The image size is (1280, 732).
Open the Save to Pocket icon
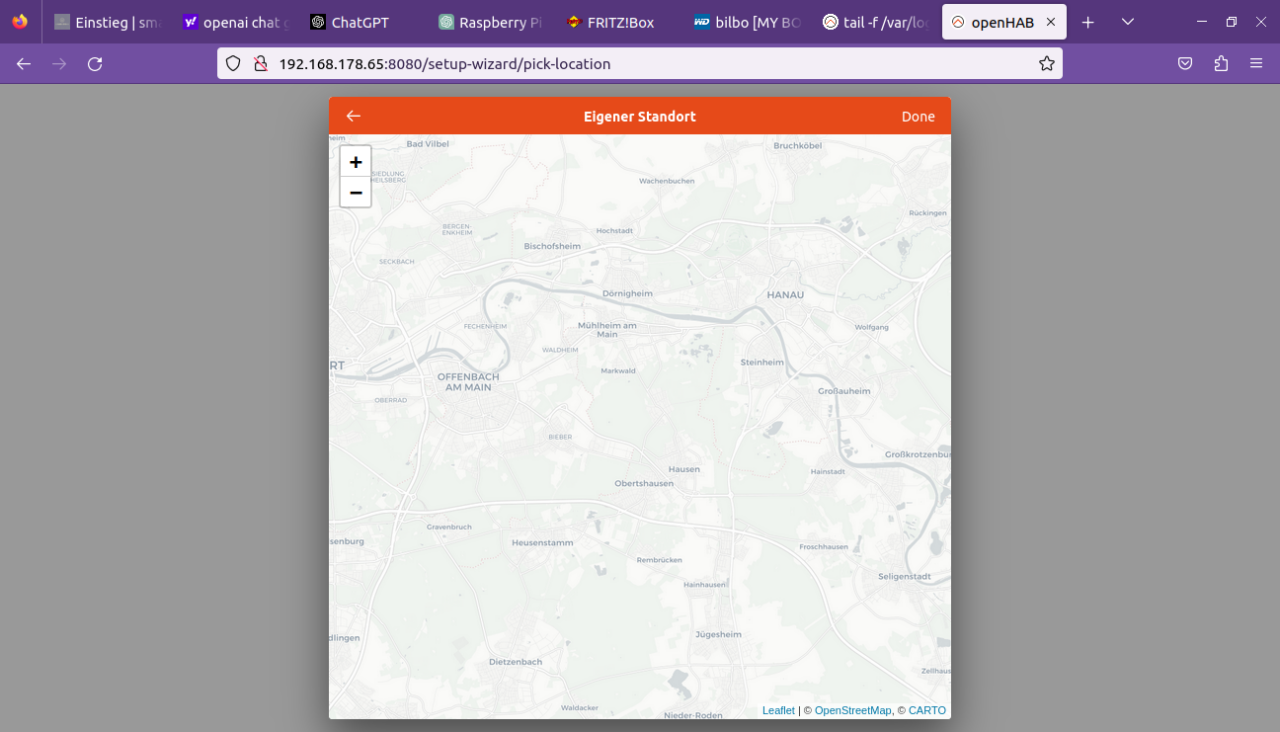click(1185, 62)
